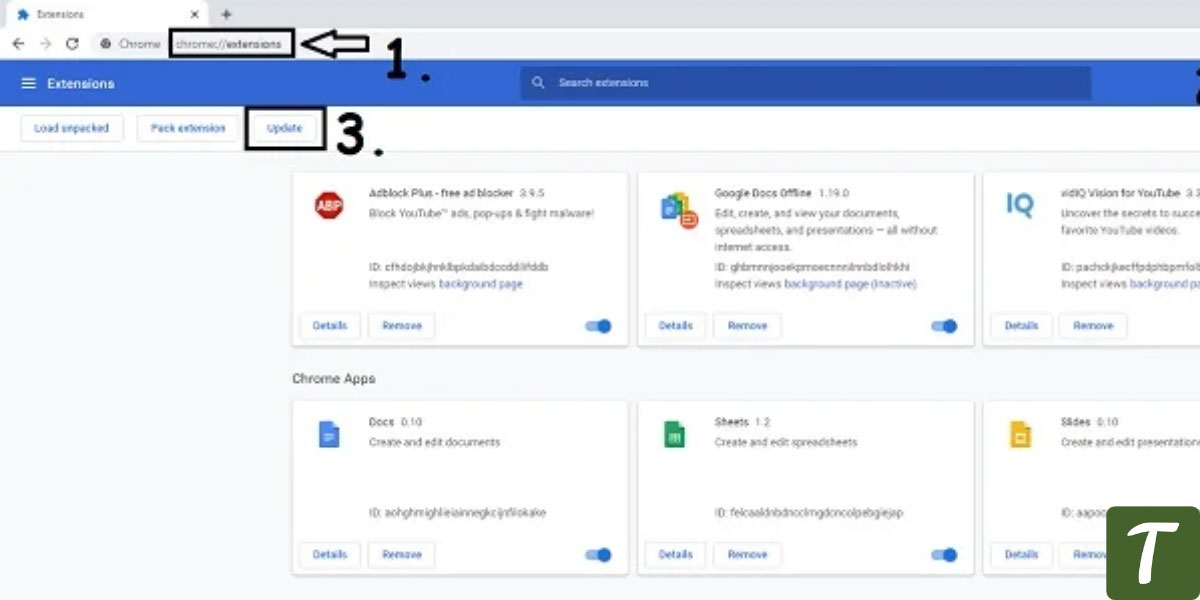Open a new browser tab

(x=226, y=14)
